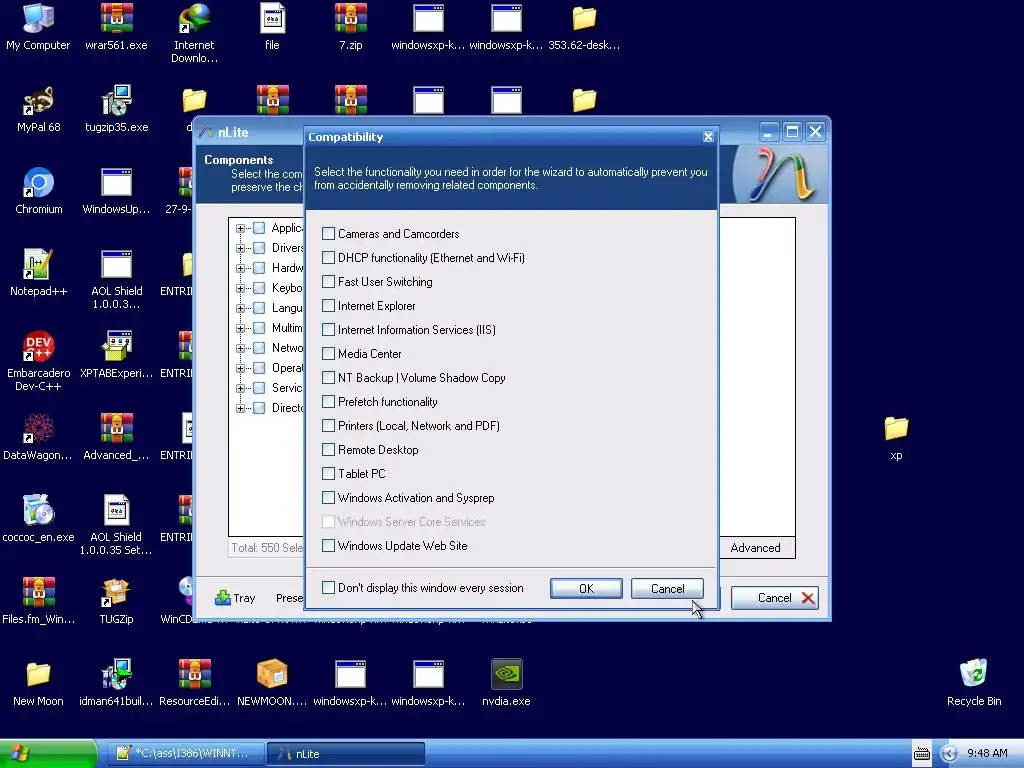Image resolution: width=1024 pixels, height=768 pixels.
Task: Open on-screen keyboard tray icon
Action: pyautogui.click(x=921, y=754)
